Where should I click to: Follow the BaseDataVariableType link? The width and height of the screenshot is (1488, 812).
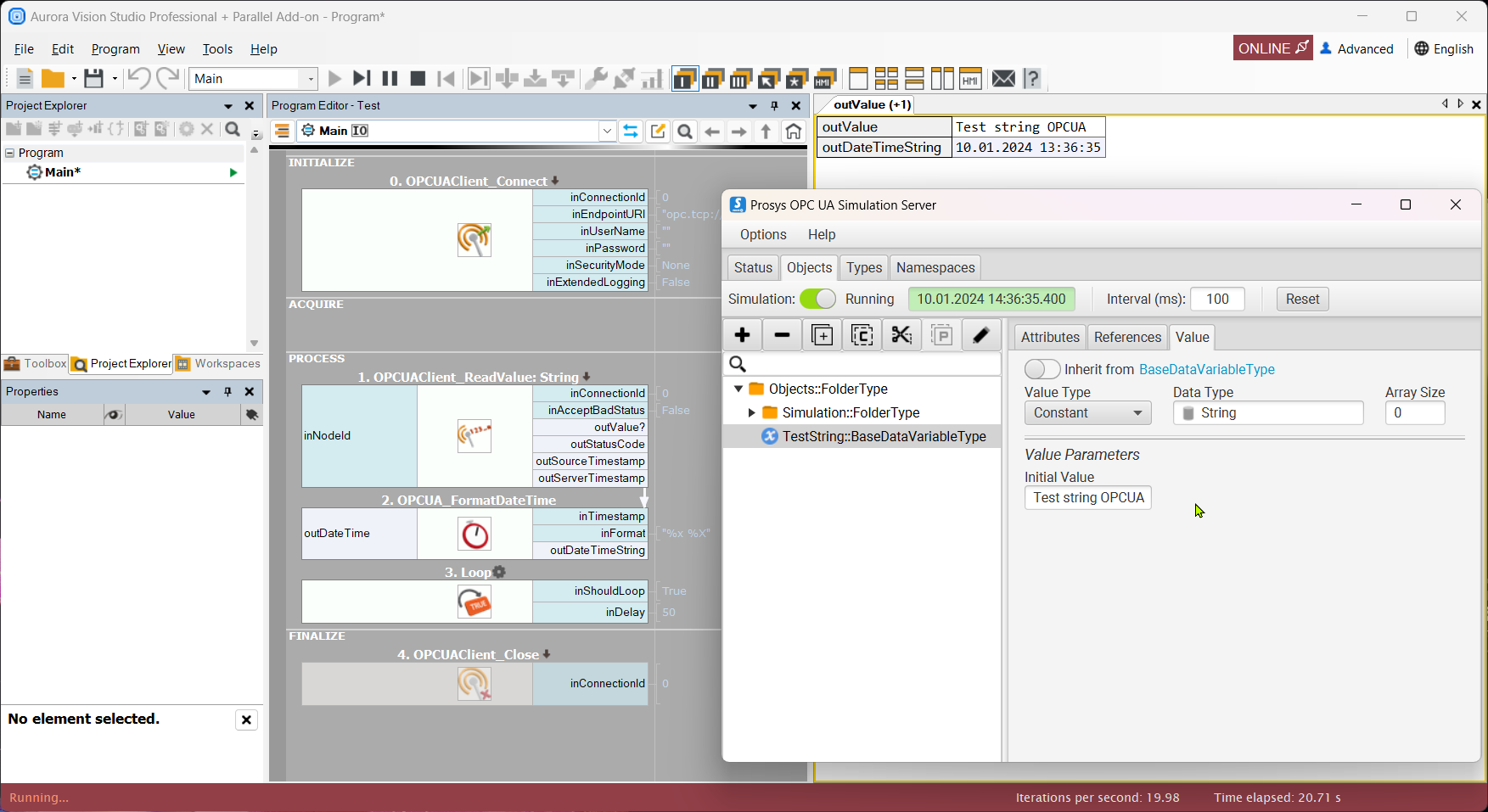(x=1206, y=369)
